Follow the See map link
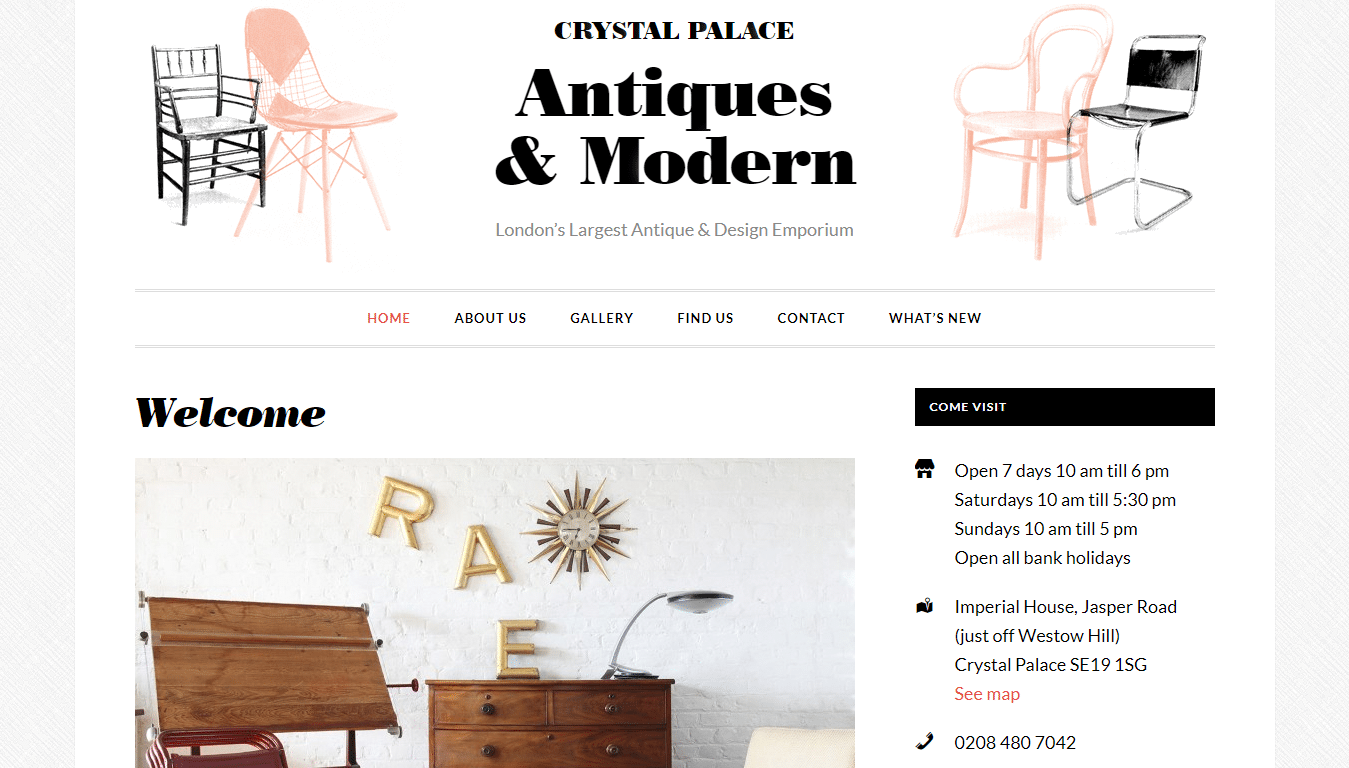This screenshot has height=768, width=1349. 987,694
